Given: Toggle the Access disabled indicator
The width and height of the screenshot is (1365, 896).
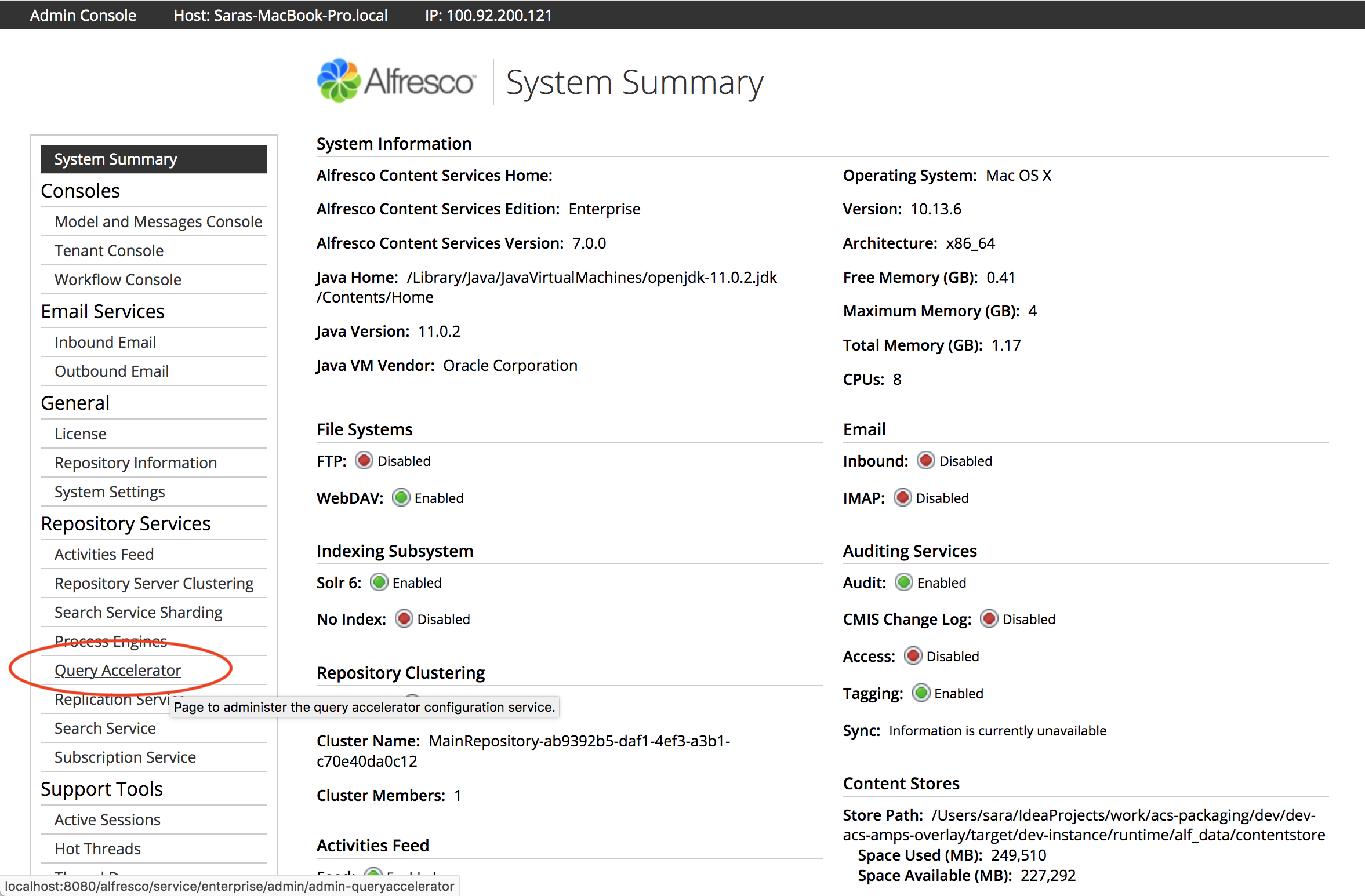Looking at the screenshot, I should [913, 655].
